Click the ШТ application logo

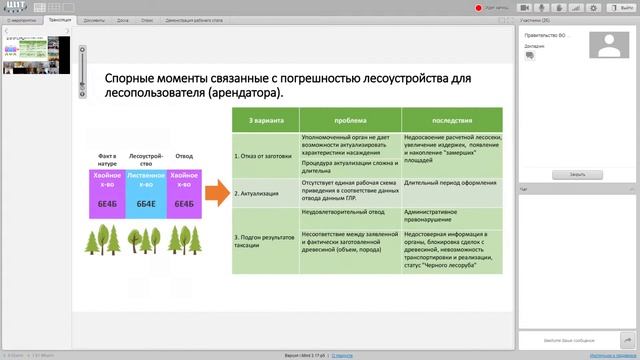tap(15, 7)
